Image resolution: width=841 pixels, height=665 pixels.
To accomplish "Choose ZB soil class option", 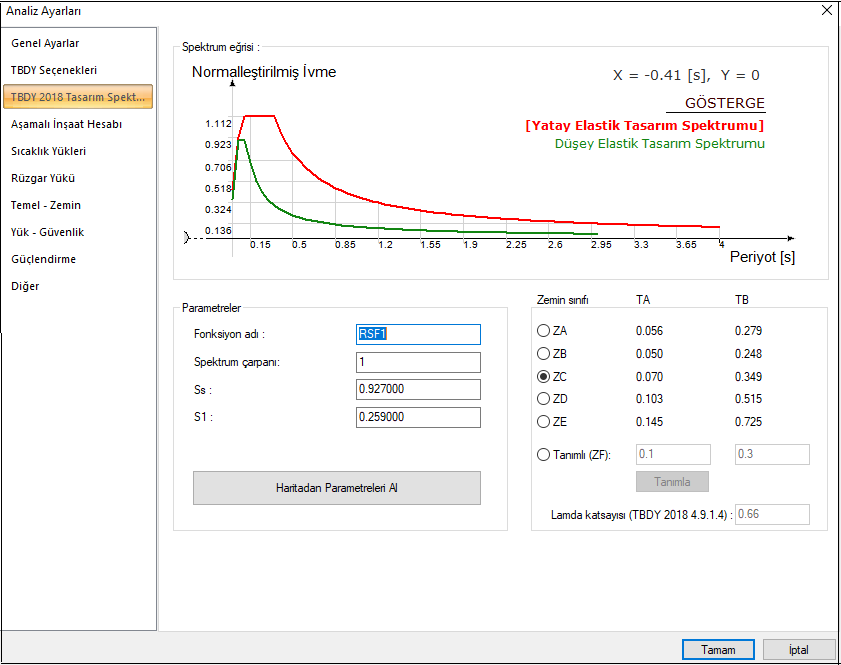I will tap(544, 354).
